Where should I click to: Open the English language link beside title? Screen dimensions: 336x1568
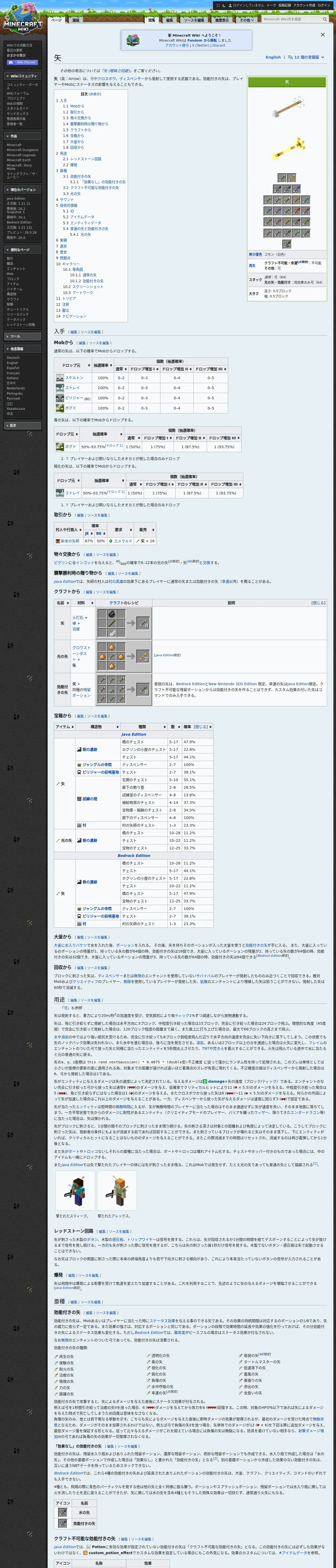[273, 57]
